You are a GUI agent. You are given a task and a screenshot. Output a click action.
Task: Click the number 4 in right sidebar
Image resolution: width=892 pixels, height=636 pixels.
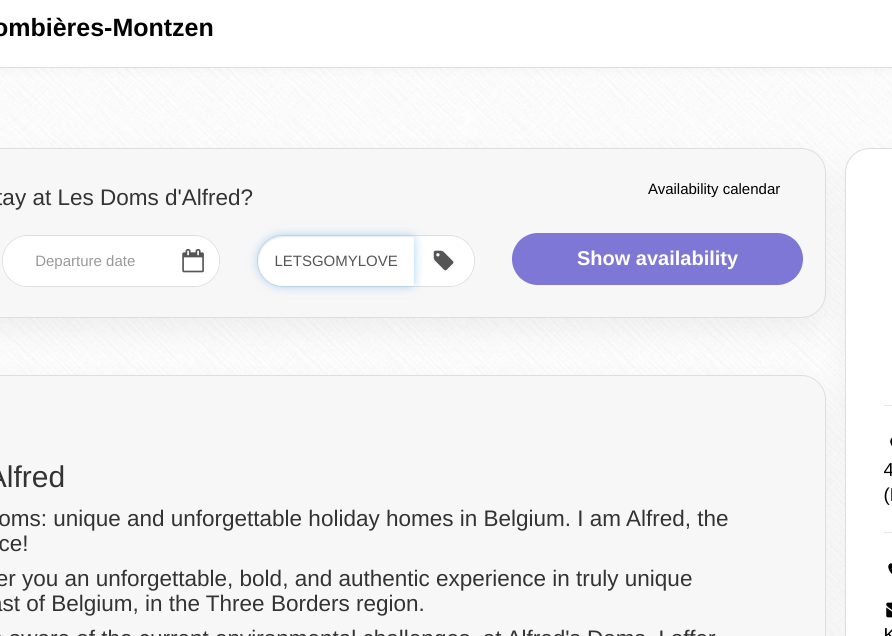pos(887,470)
